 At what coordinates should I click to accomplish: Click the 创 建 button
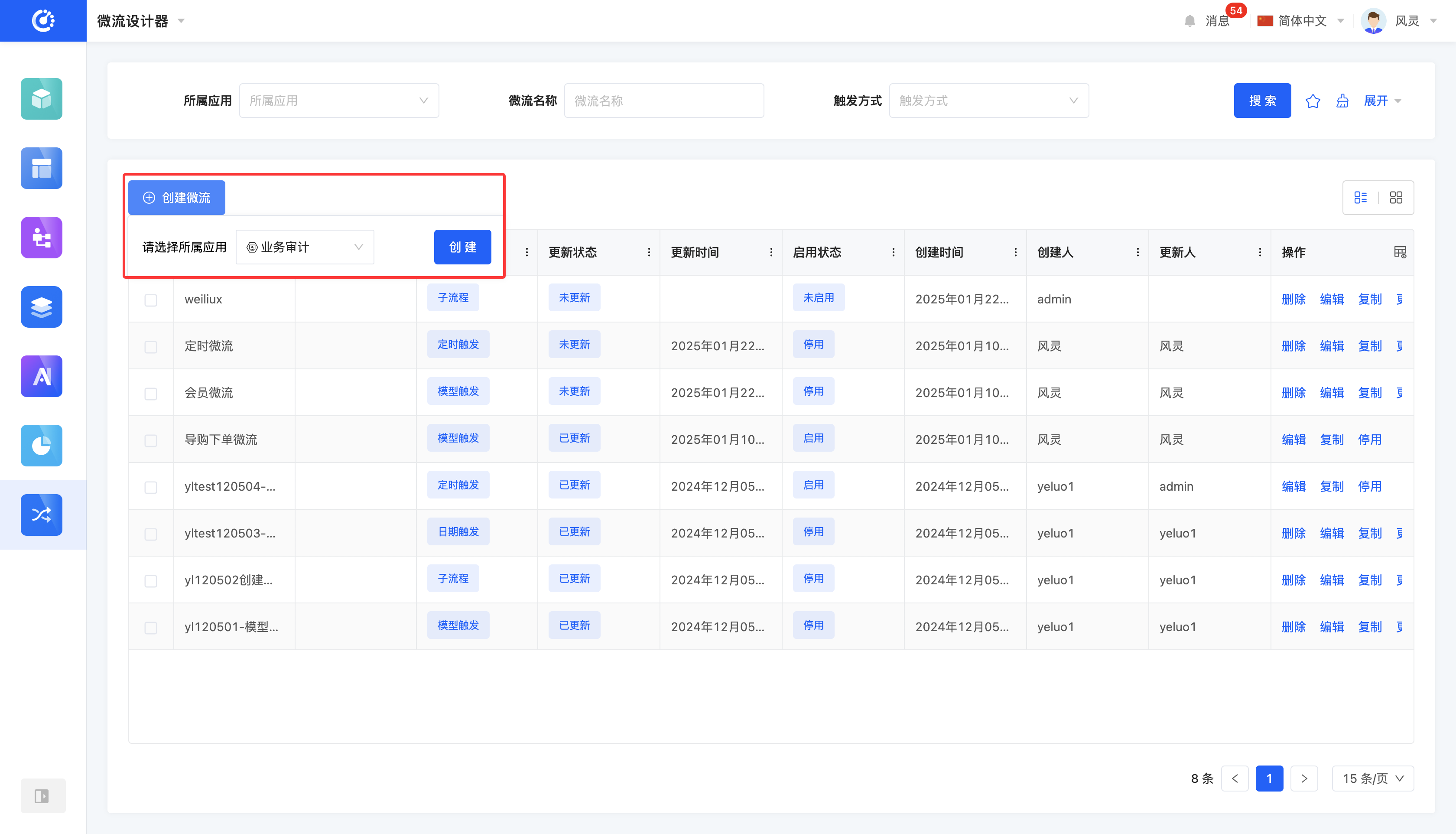point(462,248)
